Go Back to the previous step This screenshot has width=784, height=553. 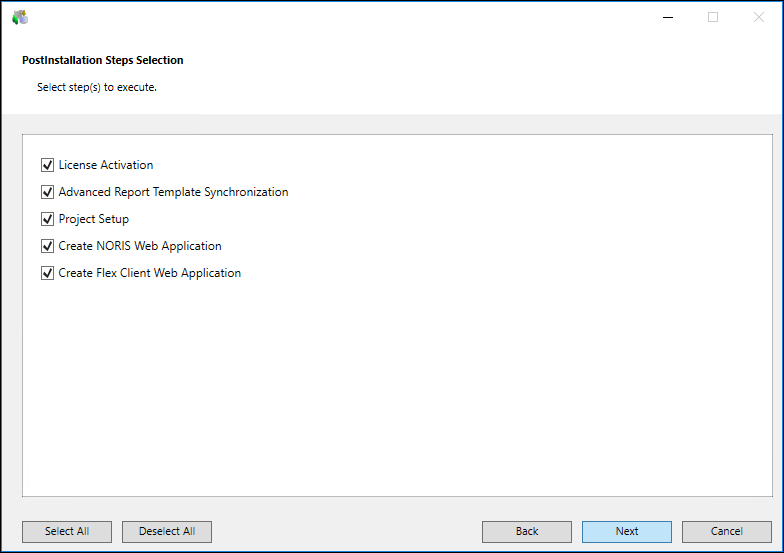(526, 531)
